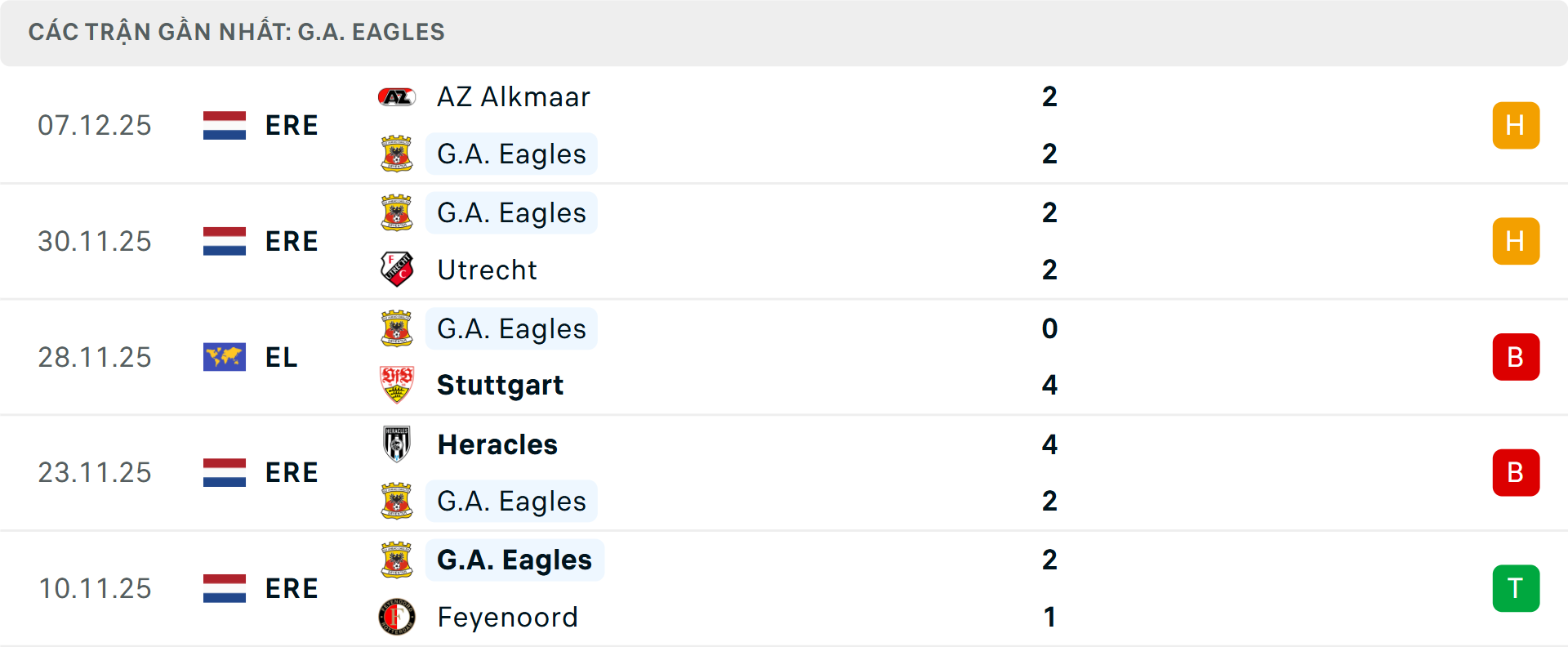Toggle the red B badge for Stuttgart match
The width and height of the screenshot is (1568, 647).
pos(1516,357)
